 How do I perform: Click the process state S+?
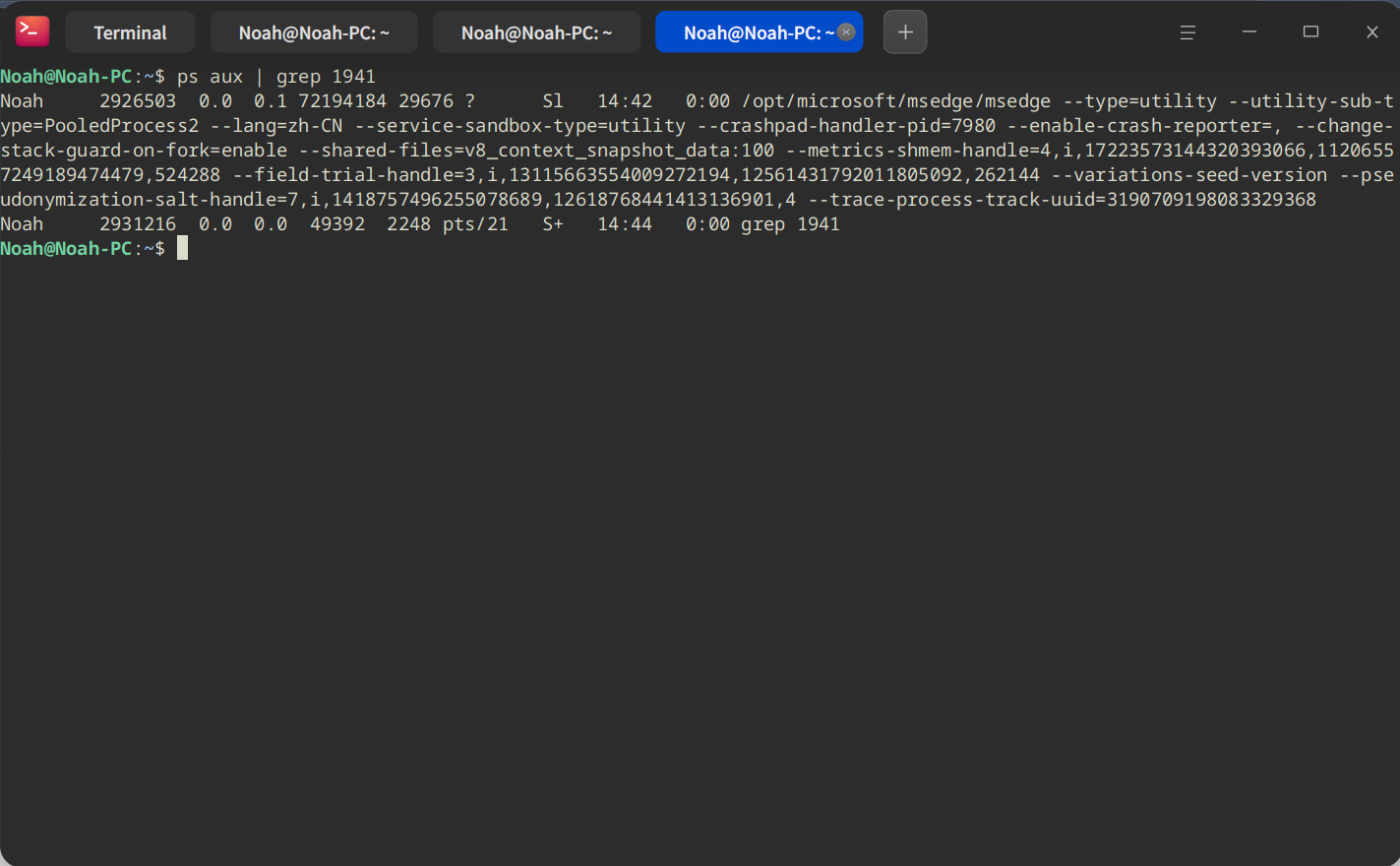tap(553, 224)
